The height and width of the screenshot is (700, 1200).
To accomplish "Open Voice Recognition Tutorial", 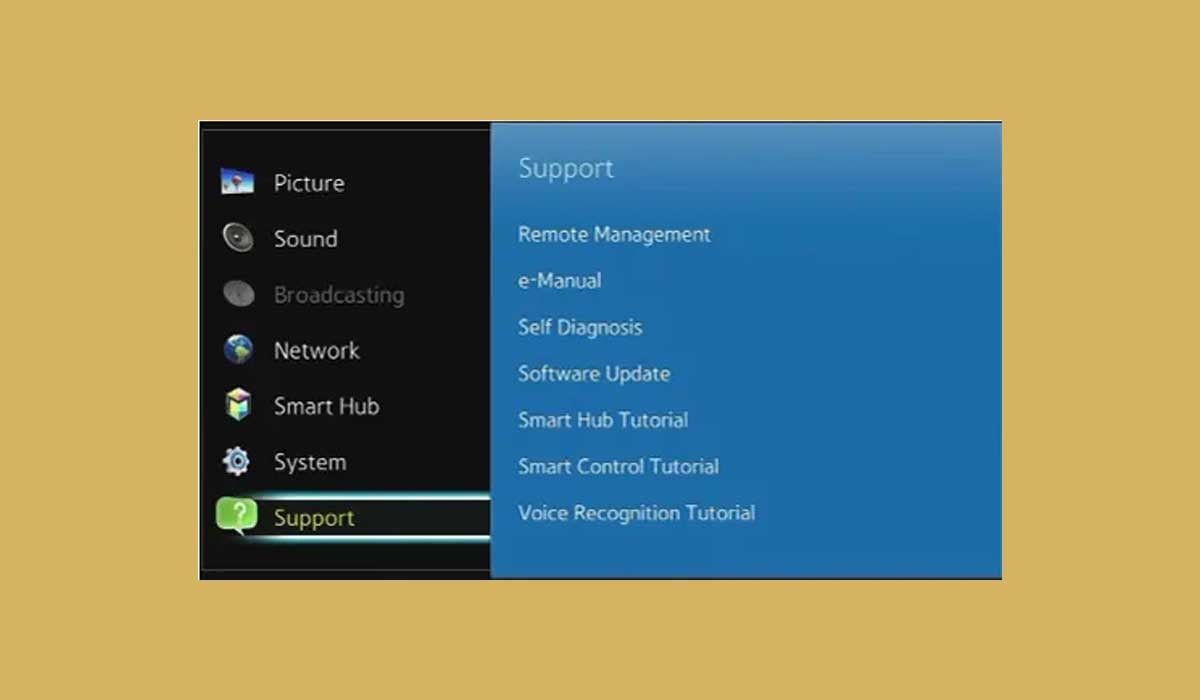I will pos(636,513).
